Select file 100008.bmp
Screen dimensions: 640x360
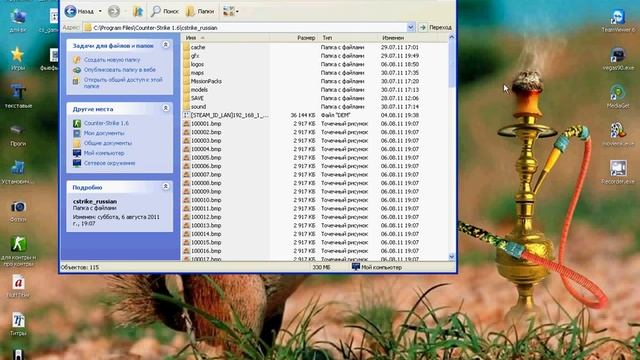[x=206, y=183]
